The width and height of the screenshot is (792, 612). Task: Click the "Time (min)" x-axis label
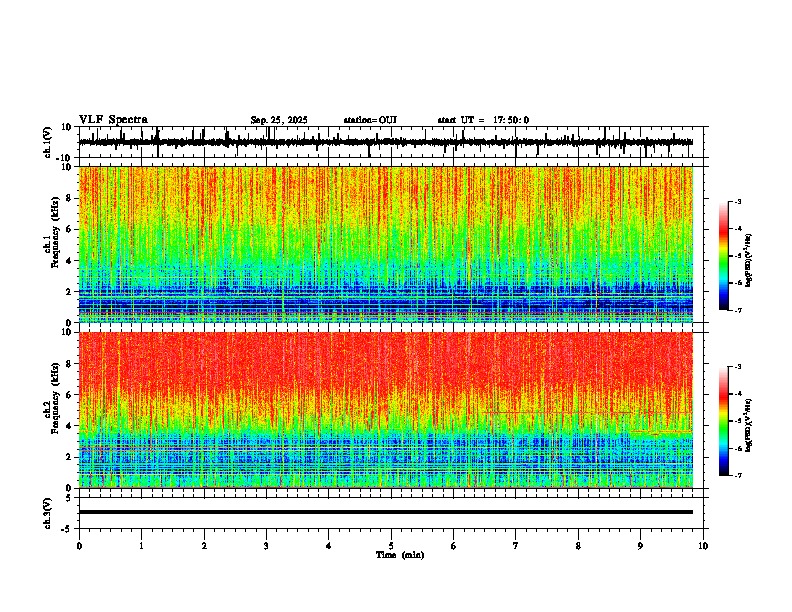(400, 555)
